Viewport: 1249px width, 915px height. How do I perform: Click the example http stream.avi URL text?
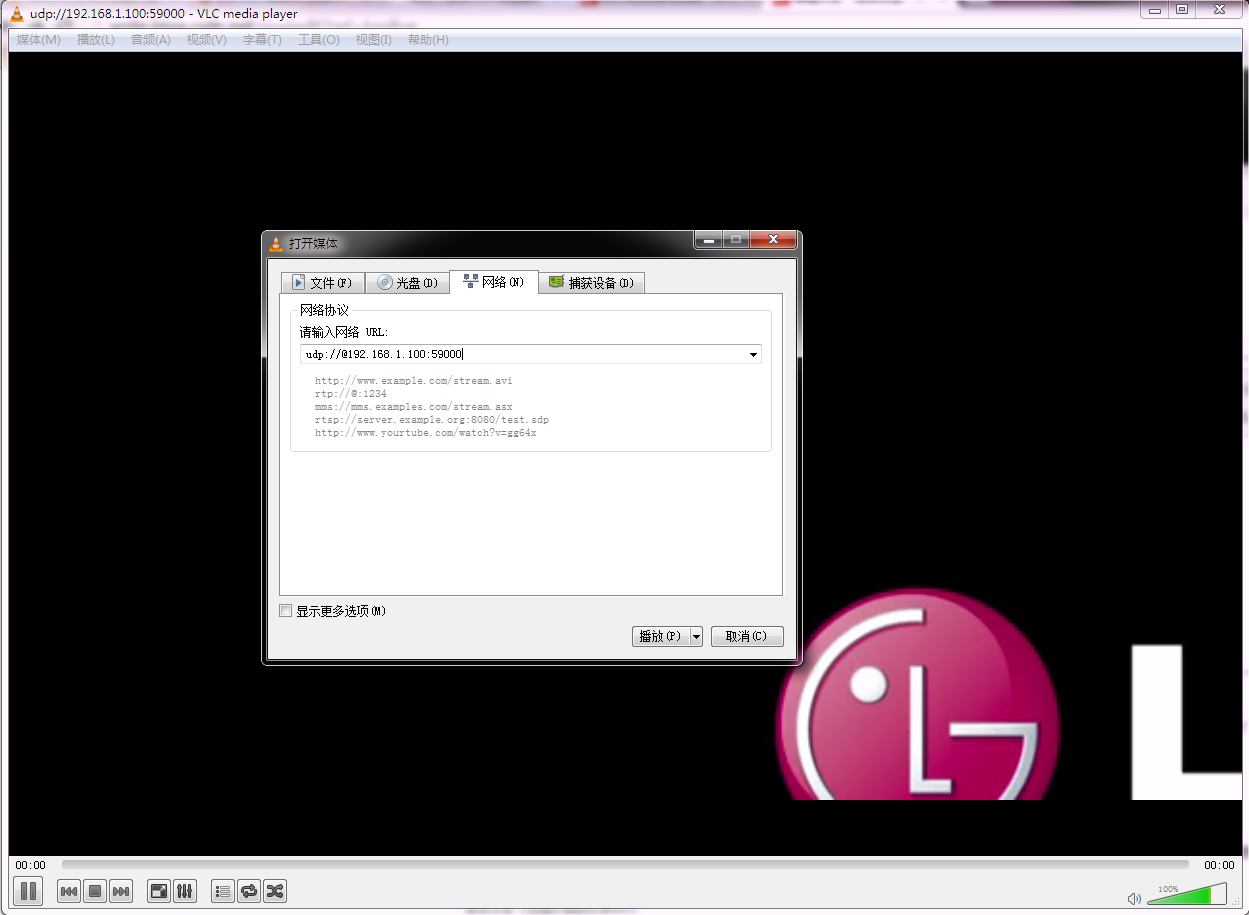coord(414,381)
